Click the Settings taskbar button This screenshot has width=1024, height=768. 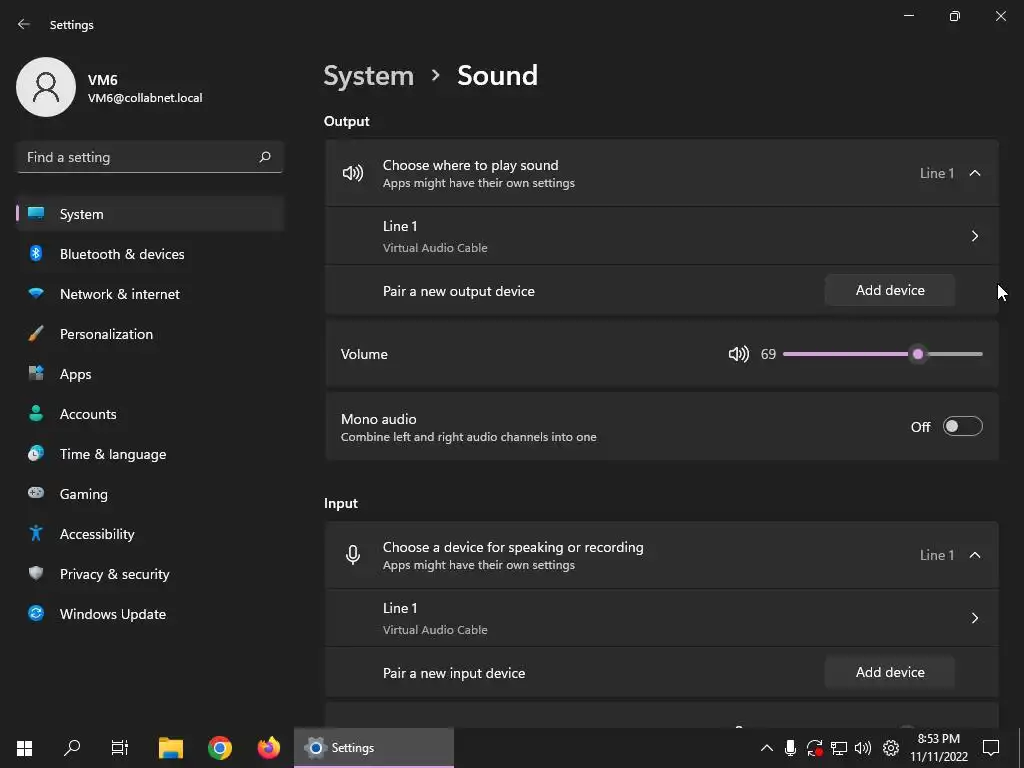(x=374, y=748)
